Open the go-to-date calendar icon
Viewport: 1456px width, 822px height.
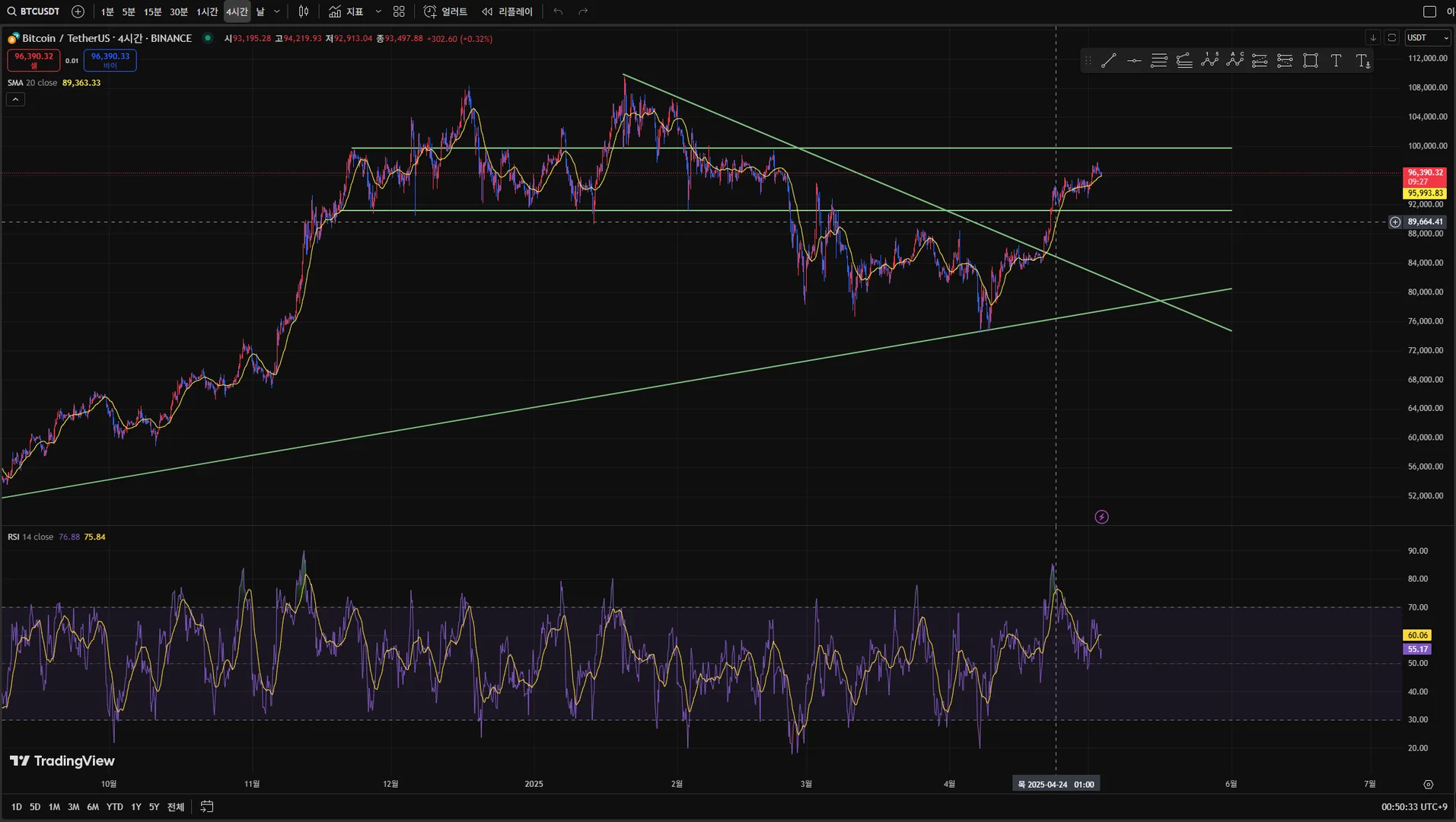coord(207,807)
